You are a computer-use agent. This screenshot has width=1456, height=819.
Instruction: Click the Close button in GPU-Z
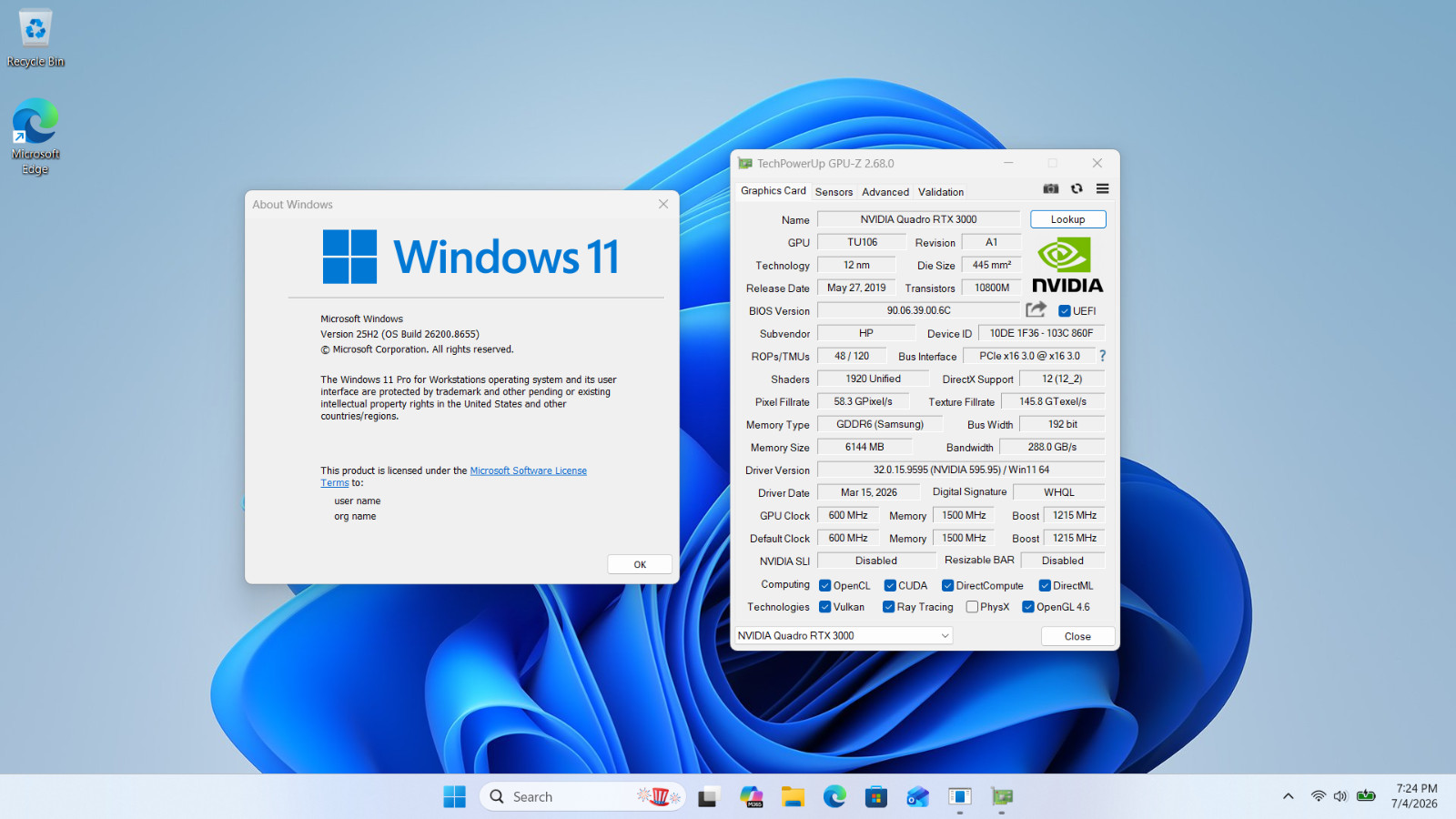click(1077, 636)
